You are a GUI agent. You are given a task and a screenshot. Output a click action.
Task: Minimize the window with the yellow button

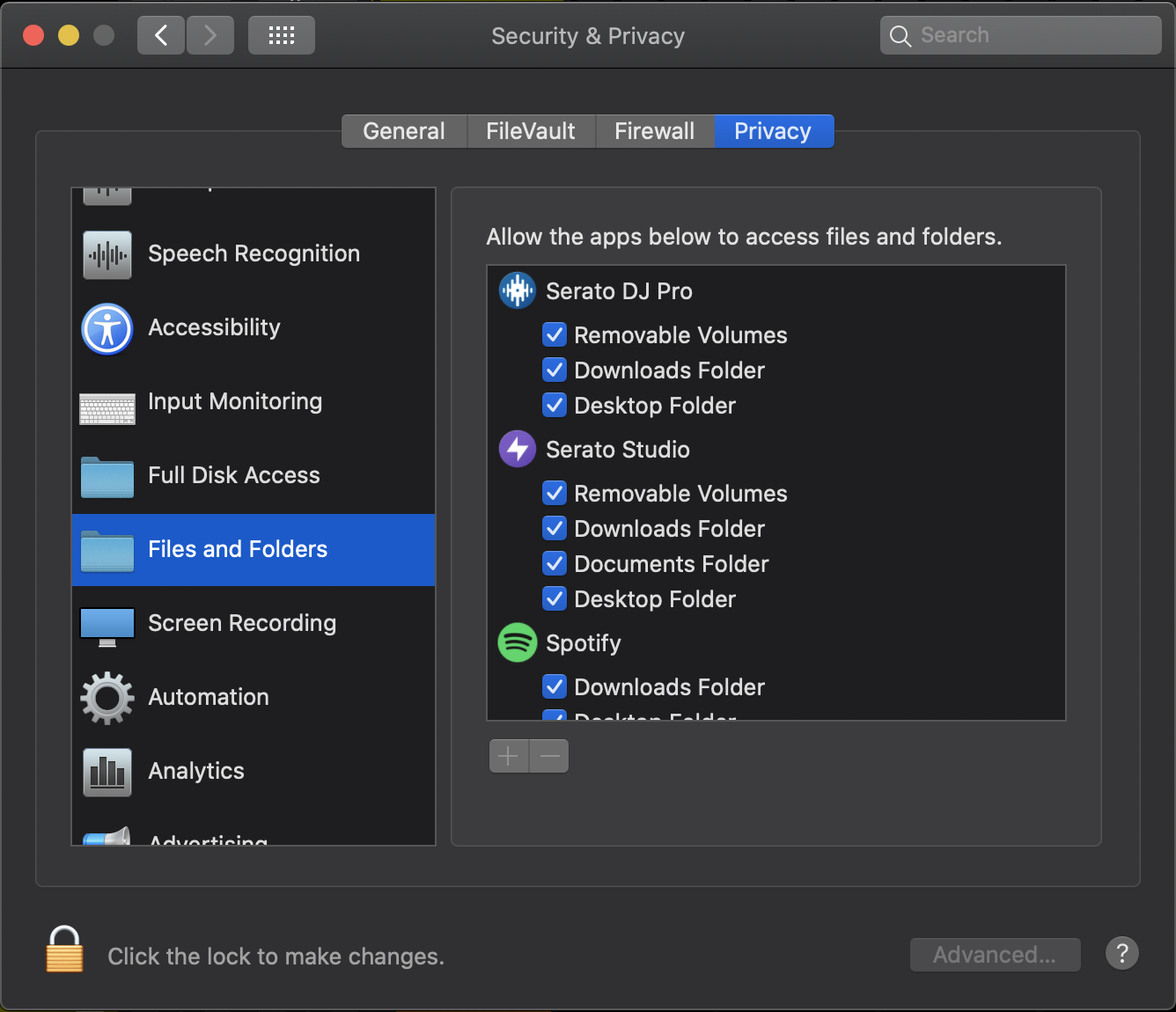tap(69, 35)
